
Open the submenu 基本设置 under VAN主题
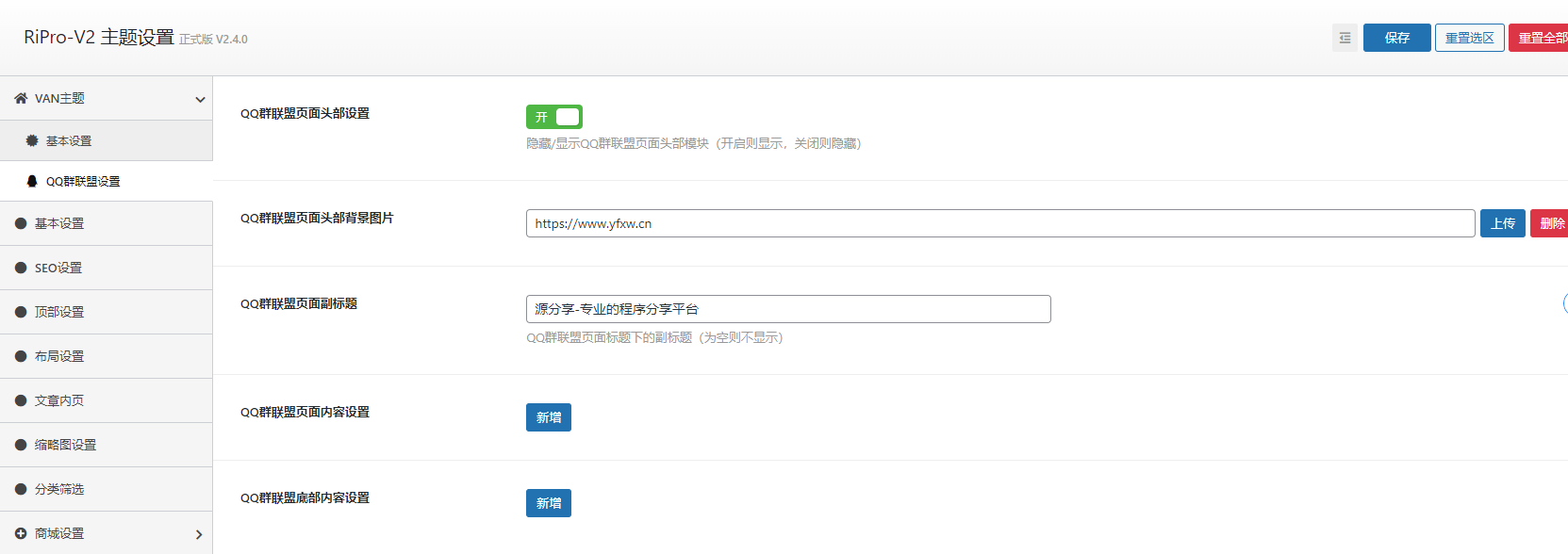107,140
